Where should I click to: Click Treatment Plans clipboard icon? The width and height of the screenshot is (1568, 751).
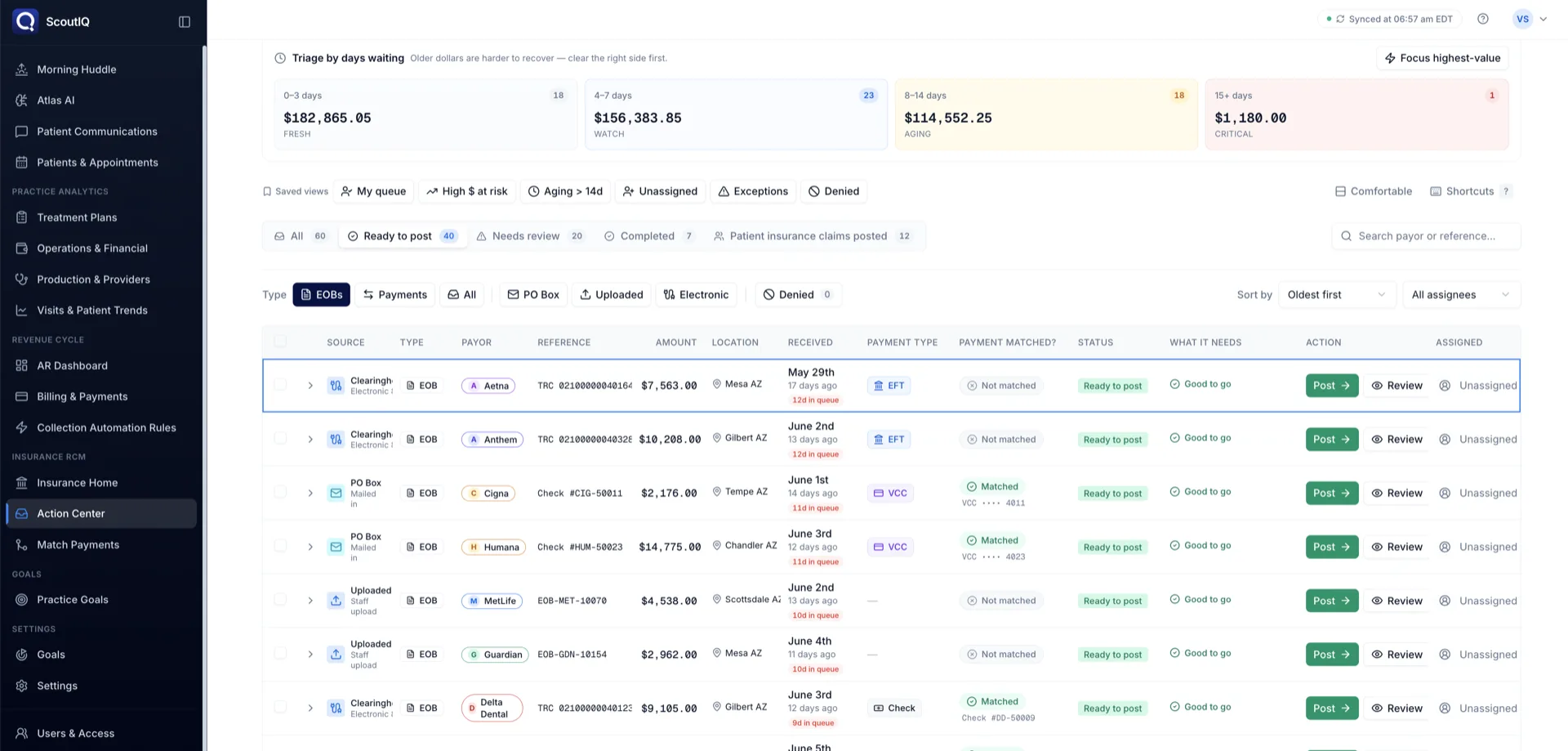22,217
